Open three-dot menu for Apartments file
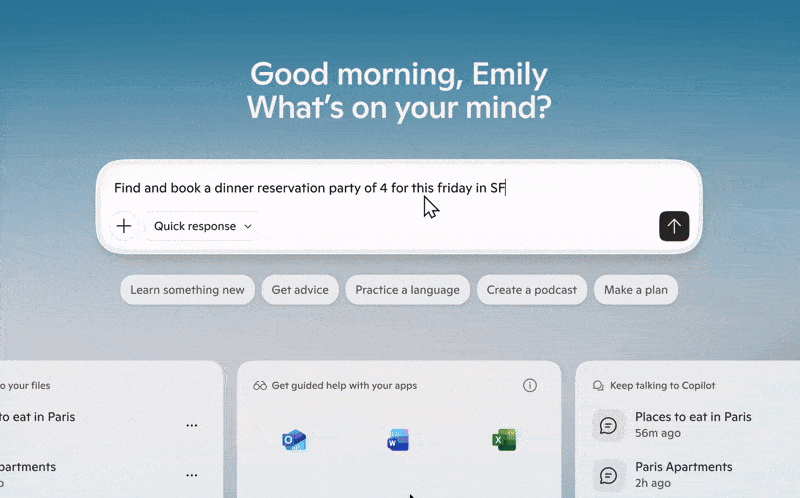This screenshot has height=498, width=800. pos(192,475)
